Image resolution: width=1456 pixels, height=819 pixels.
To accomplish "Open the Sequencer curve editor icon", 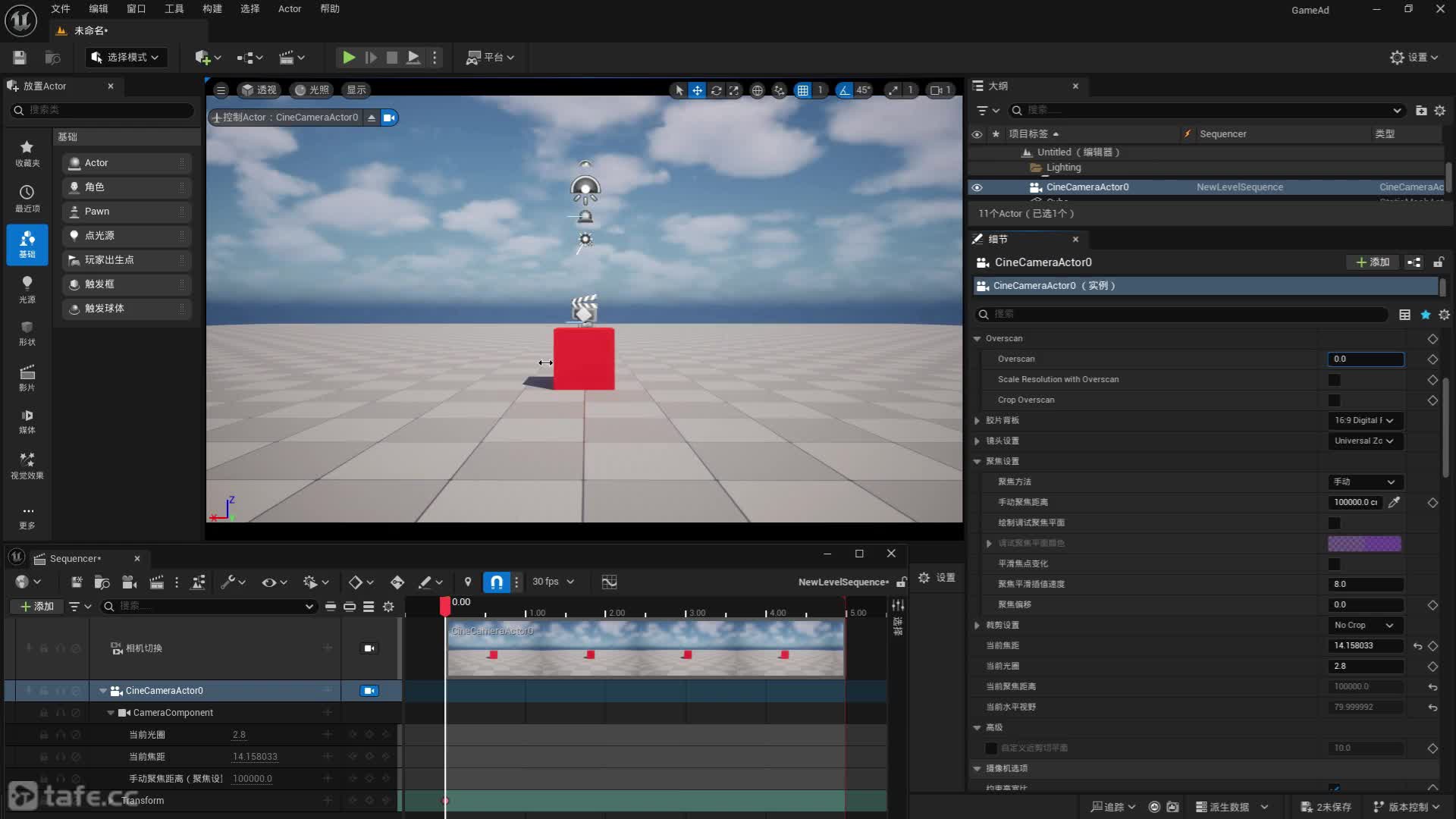I will pyautogui.click(x=609, y=582).
